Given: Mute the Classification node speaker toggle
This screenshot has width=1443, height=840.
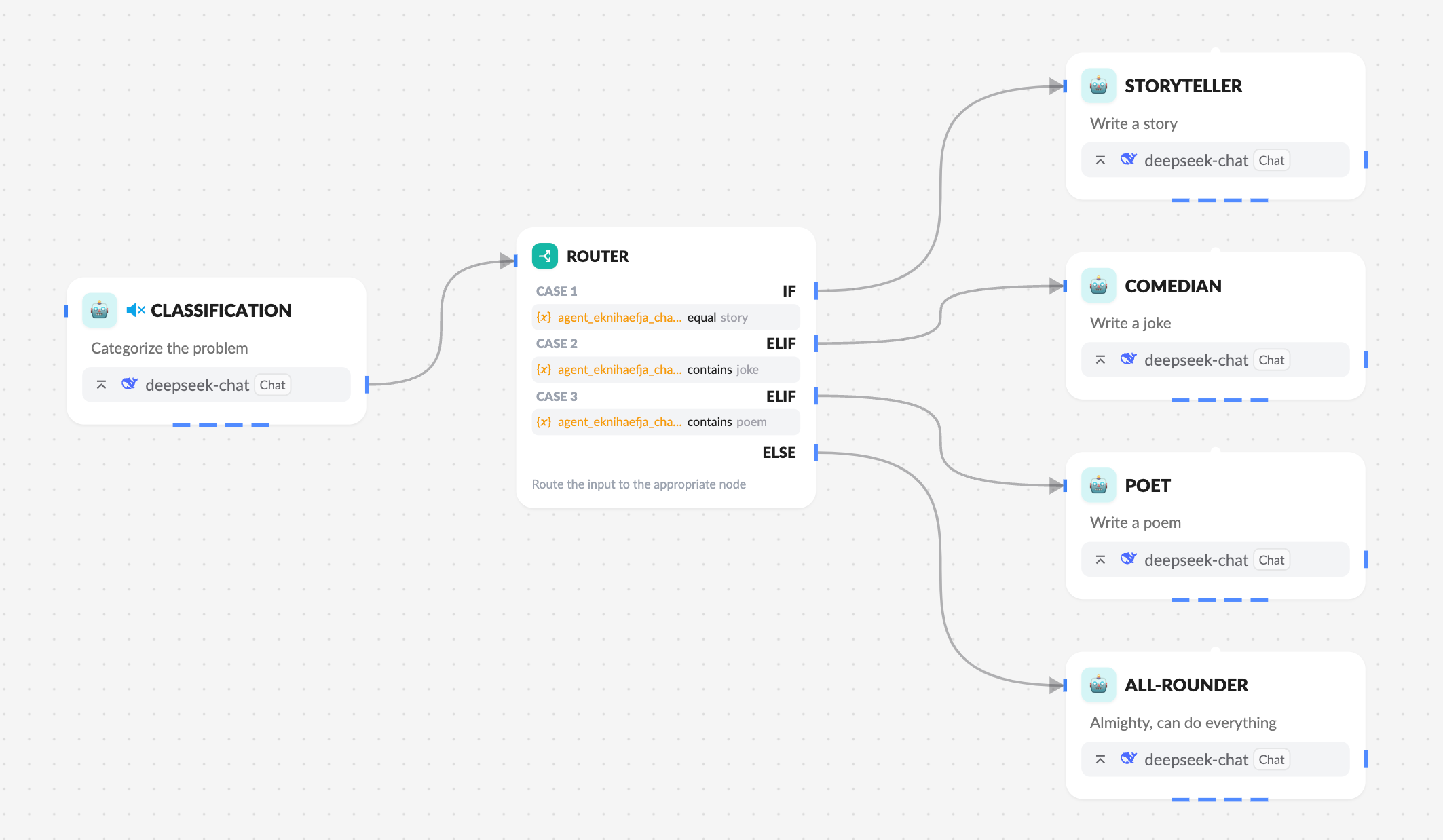Looking at the screenshot, I should pos(136,310).
